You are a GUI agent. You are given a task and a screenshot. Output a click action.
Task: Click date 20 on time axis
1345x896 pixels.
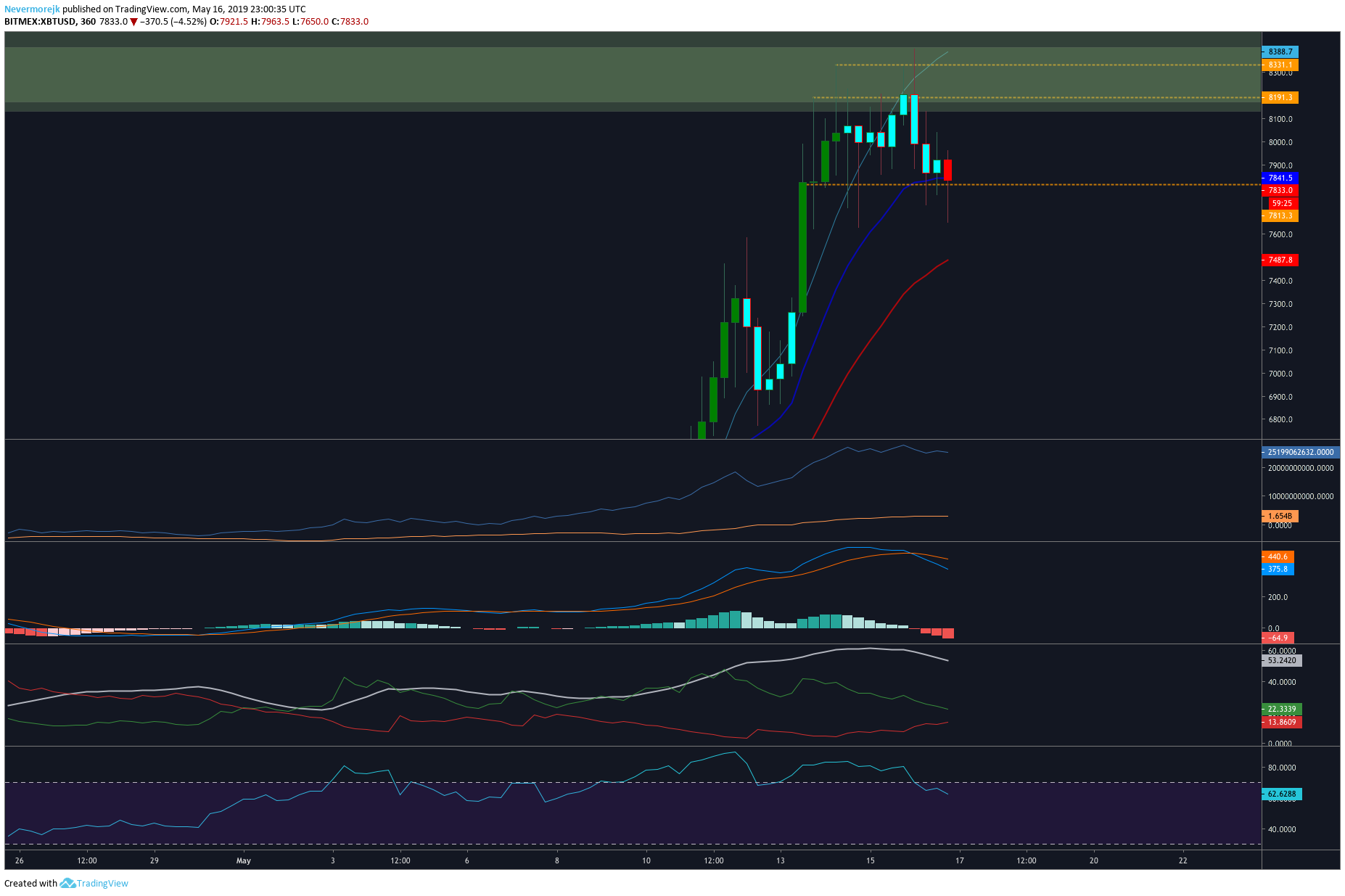(1094, 861)
